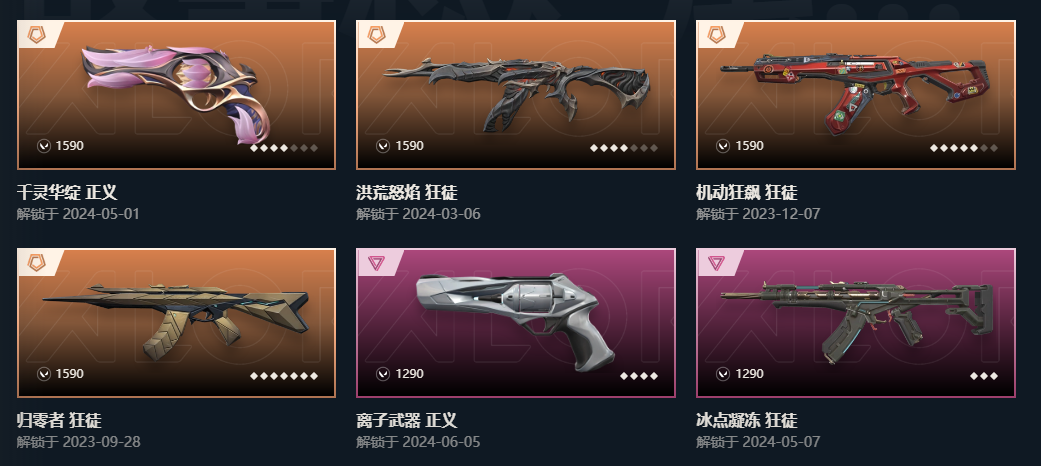This screenshot has height=466, width=1041.
Task: Click the tier badge on 归零者 狂徒 card
Action: tap(37, 263)
